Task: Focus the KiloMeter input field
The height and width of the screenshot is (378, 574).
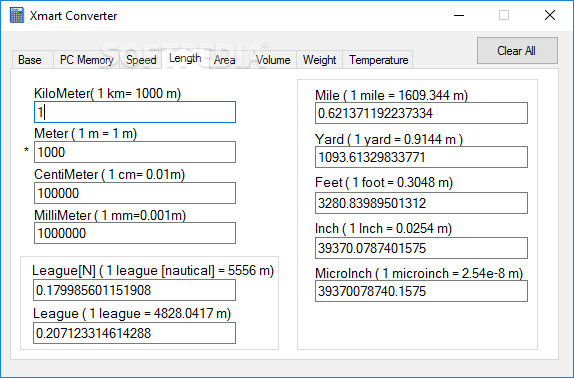Action: pyautogui.click(x=135, y=112)
